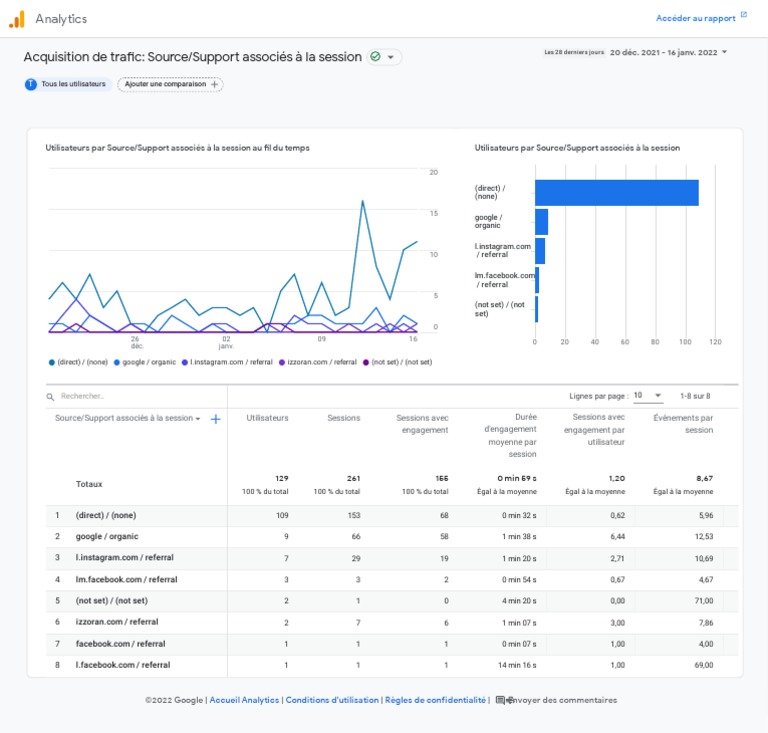Click the search magnifier icon in table
Screen dimensions: 768x733
[50, 397]
